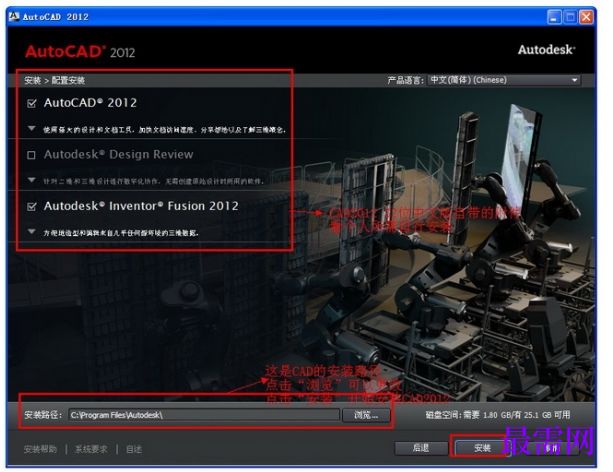
Task: Expand details arrow under Inventor Fusion 2012
Action: (x=32, y=232)
